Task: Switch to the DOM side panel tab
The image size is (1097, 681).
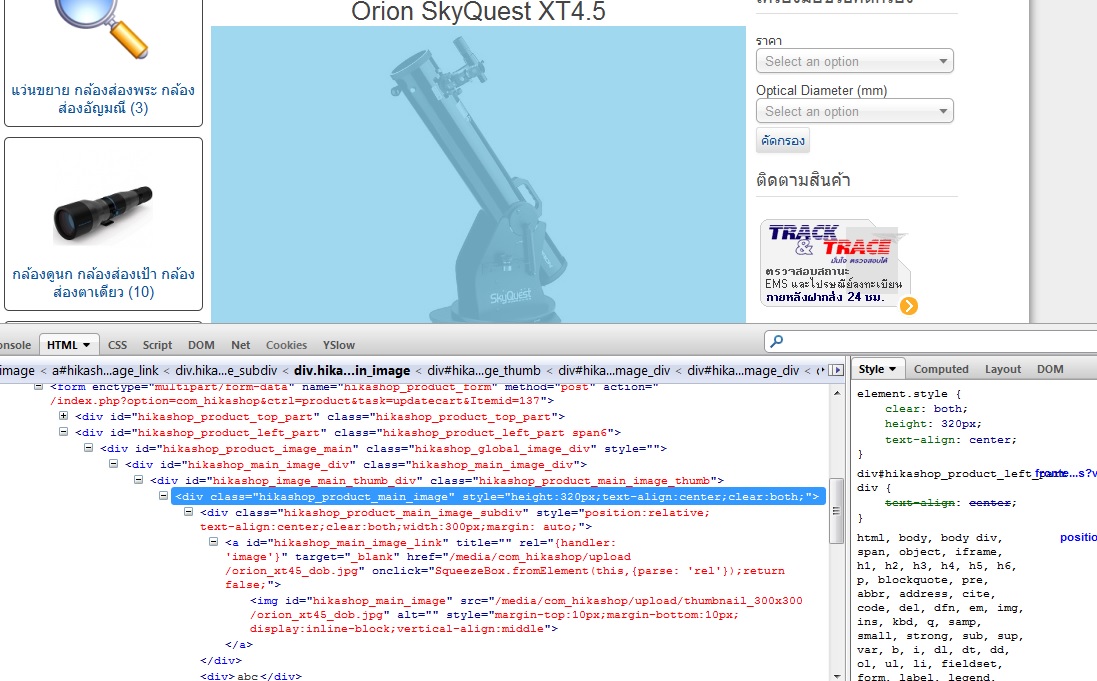Action: click(x=1049, y=369)
